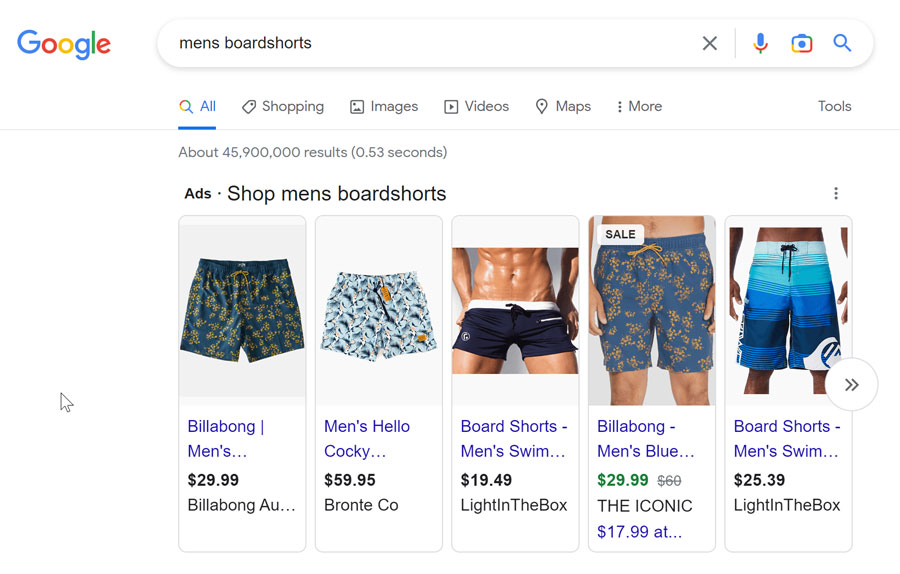This screenshot has width=900, height=574.
Task: Open the Billabong | Men's product link
Action: 226,439
